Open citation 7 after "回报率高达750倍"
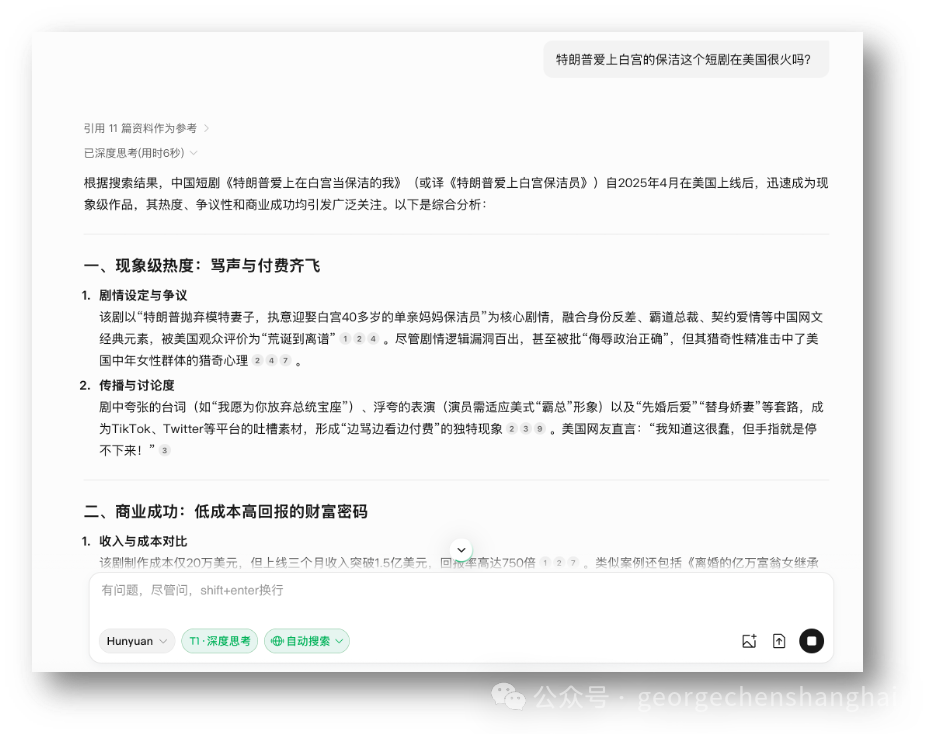Viewport: 926px width, 734px height. [x=573, y=563]
